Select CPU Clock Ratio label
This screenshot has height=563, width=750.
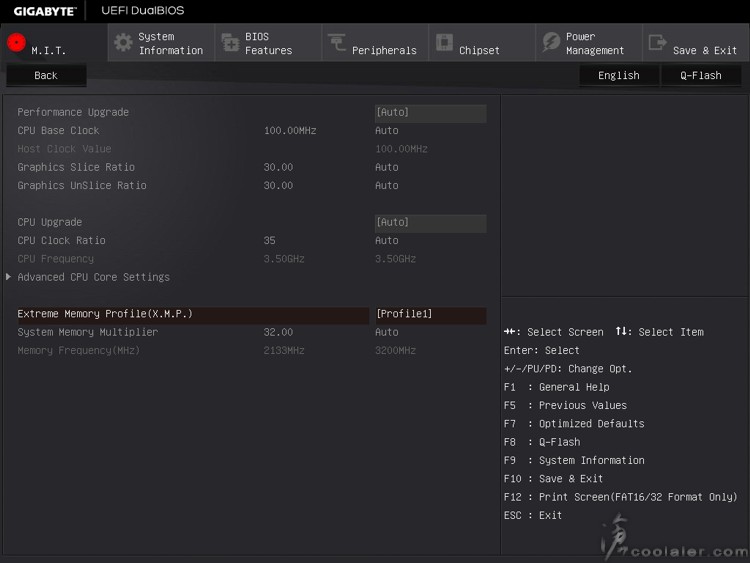(x=61, y=241)
